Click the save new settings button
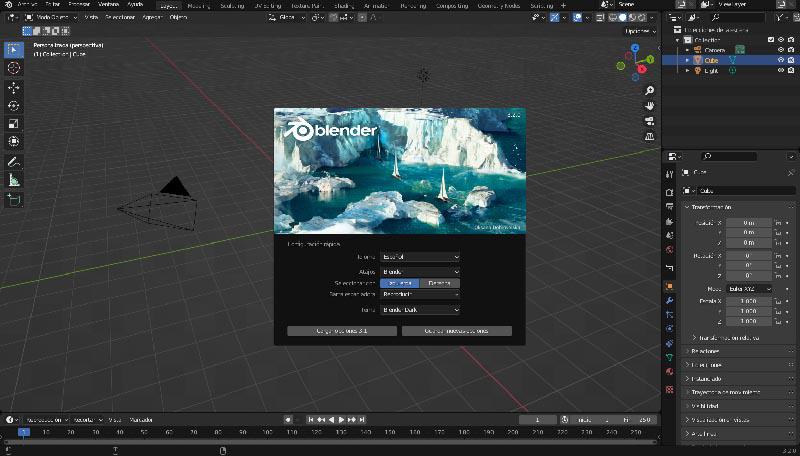 coord(457,331)
